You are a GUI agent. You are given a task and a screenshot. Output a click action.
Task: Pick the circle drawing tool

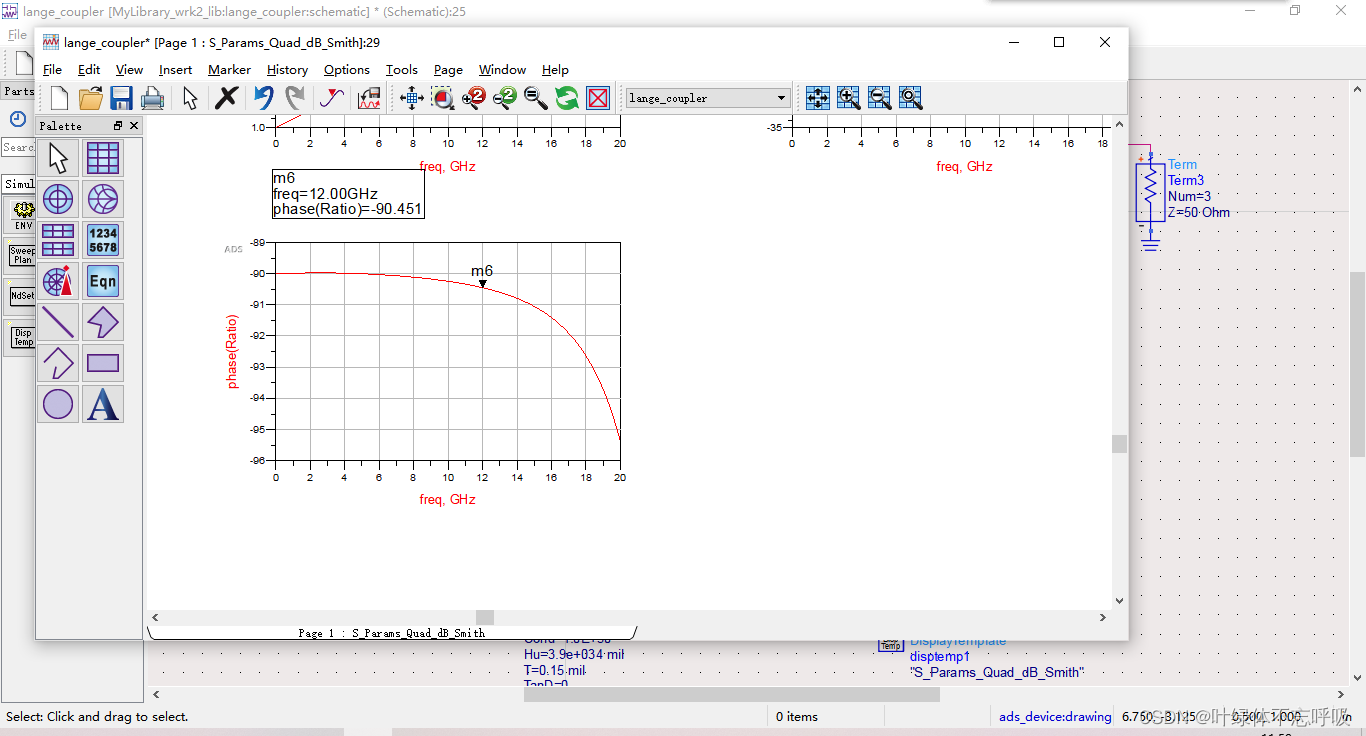[58, 404]
